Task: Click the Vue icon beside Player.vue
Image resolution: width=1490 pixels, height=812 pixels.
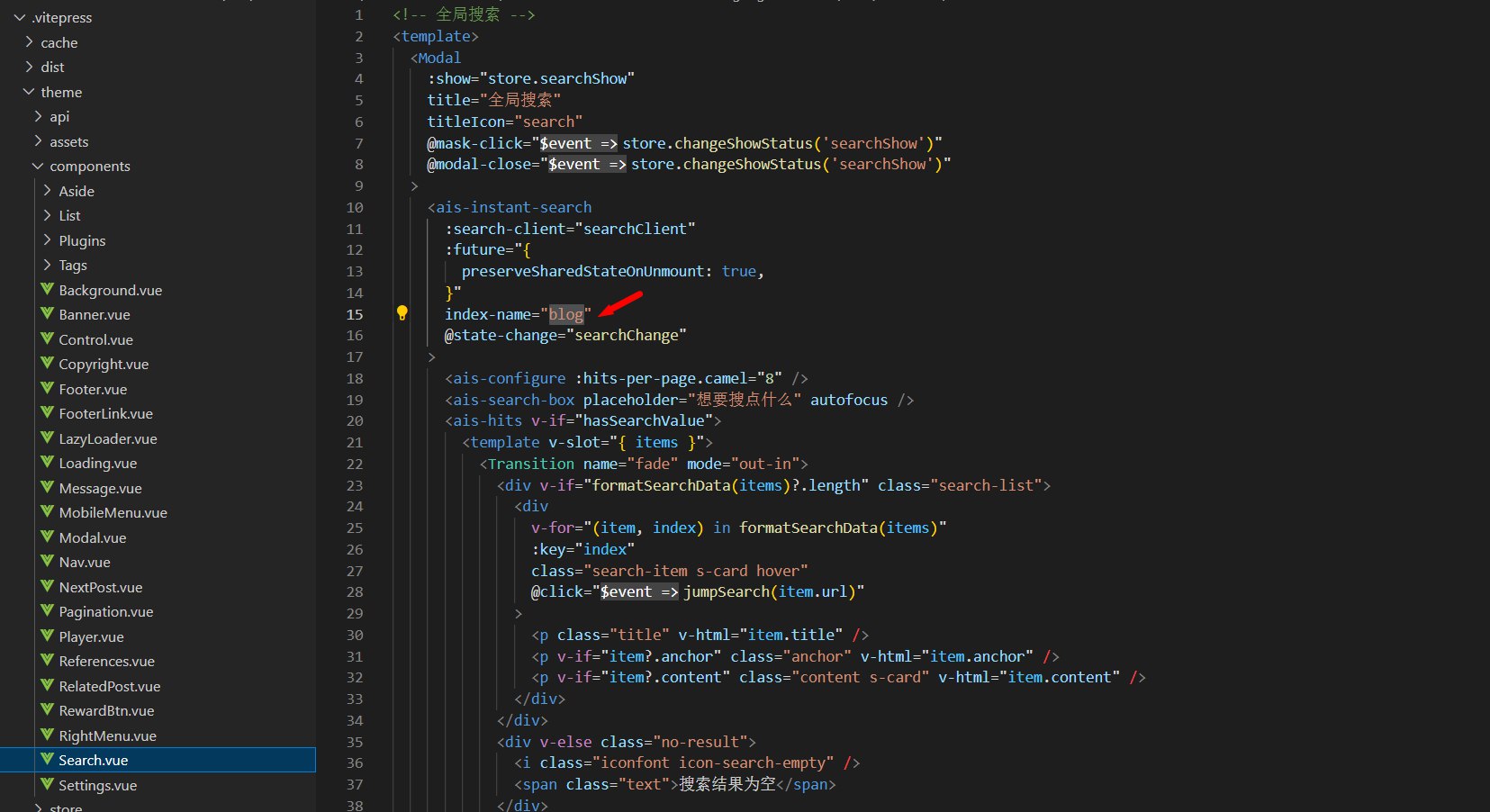Action: point(47,636)
